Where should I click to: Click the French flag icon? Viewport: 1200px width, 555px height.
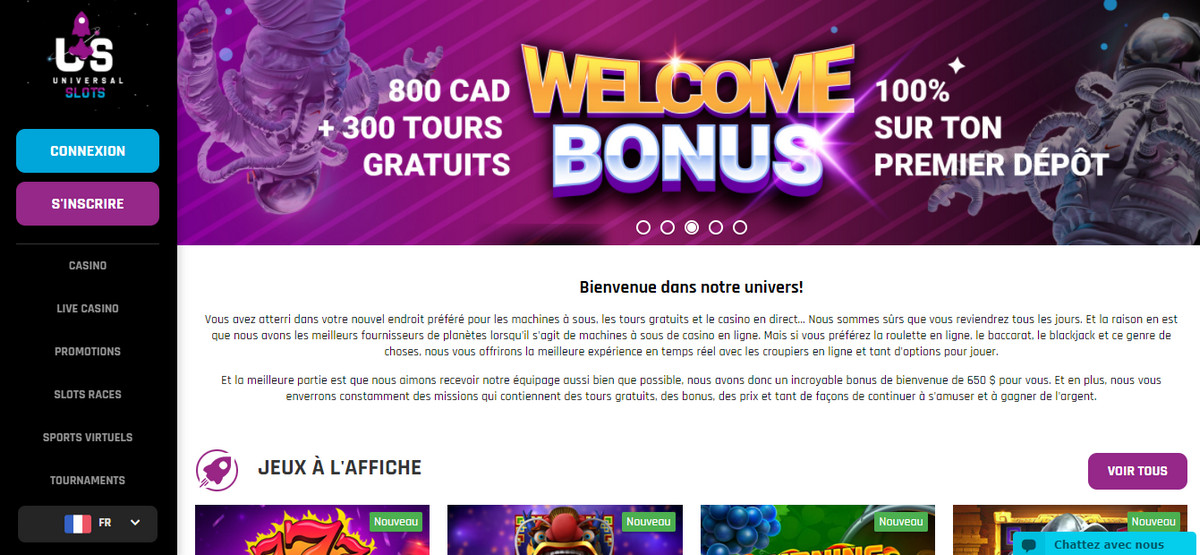click(x=77, y=522)
